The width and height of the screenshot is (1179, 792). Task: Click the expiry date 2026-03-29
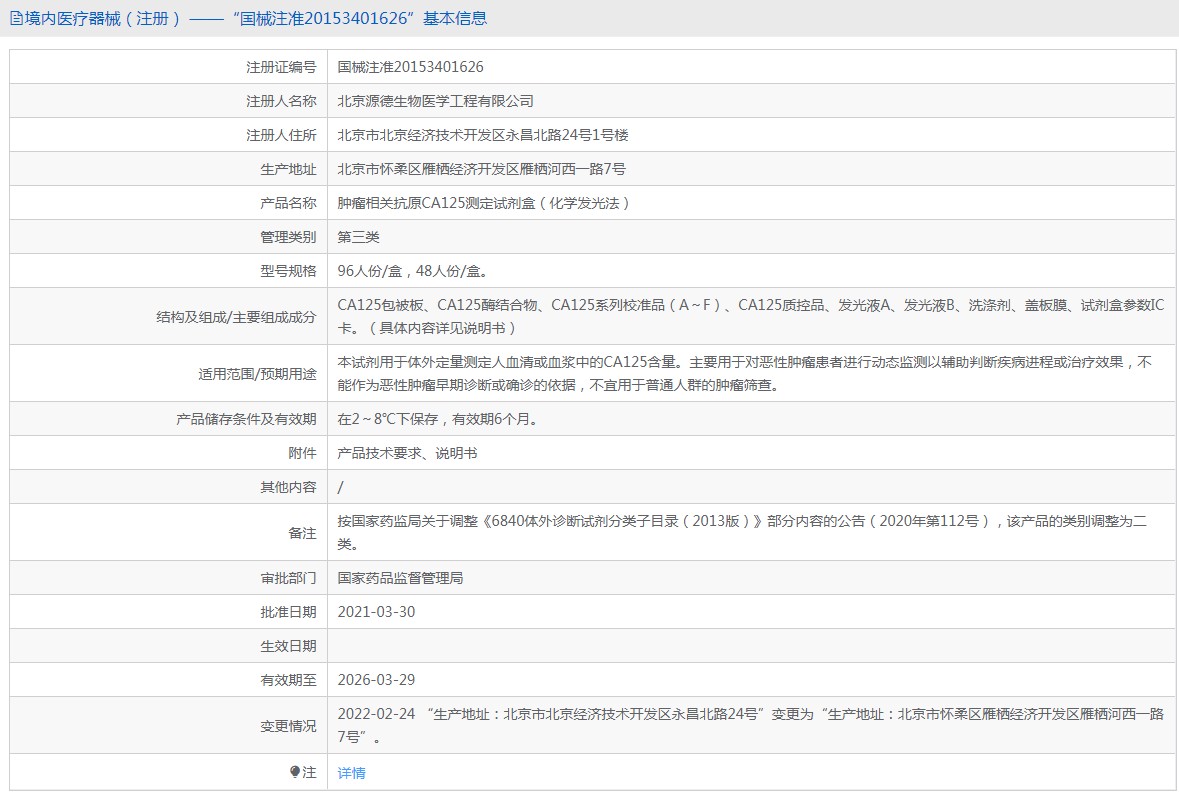click(376, 680)
